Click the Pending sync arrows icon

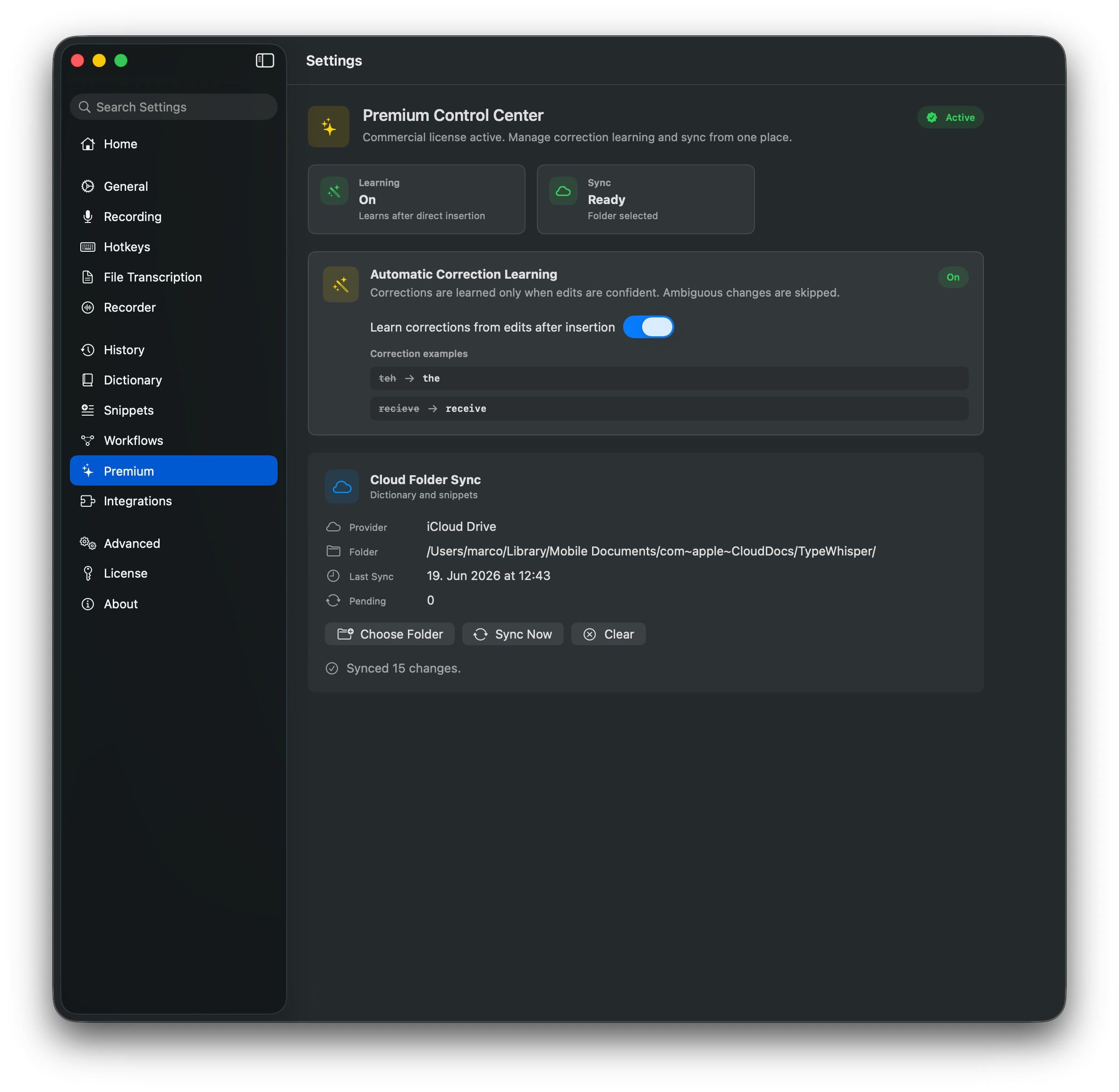click(333, 600)
